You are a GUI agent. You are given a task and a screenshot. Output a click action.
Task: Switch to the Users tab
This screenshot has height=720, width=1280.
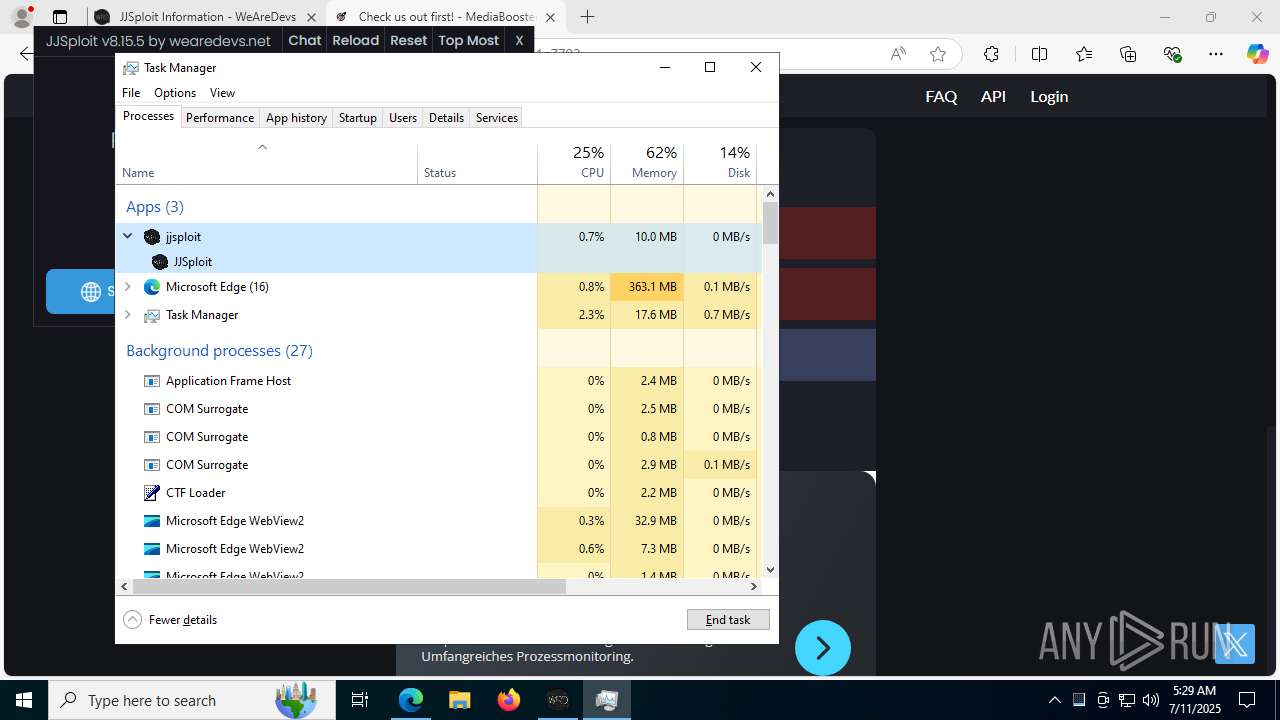(403, 118)
